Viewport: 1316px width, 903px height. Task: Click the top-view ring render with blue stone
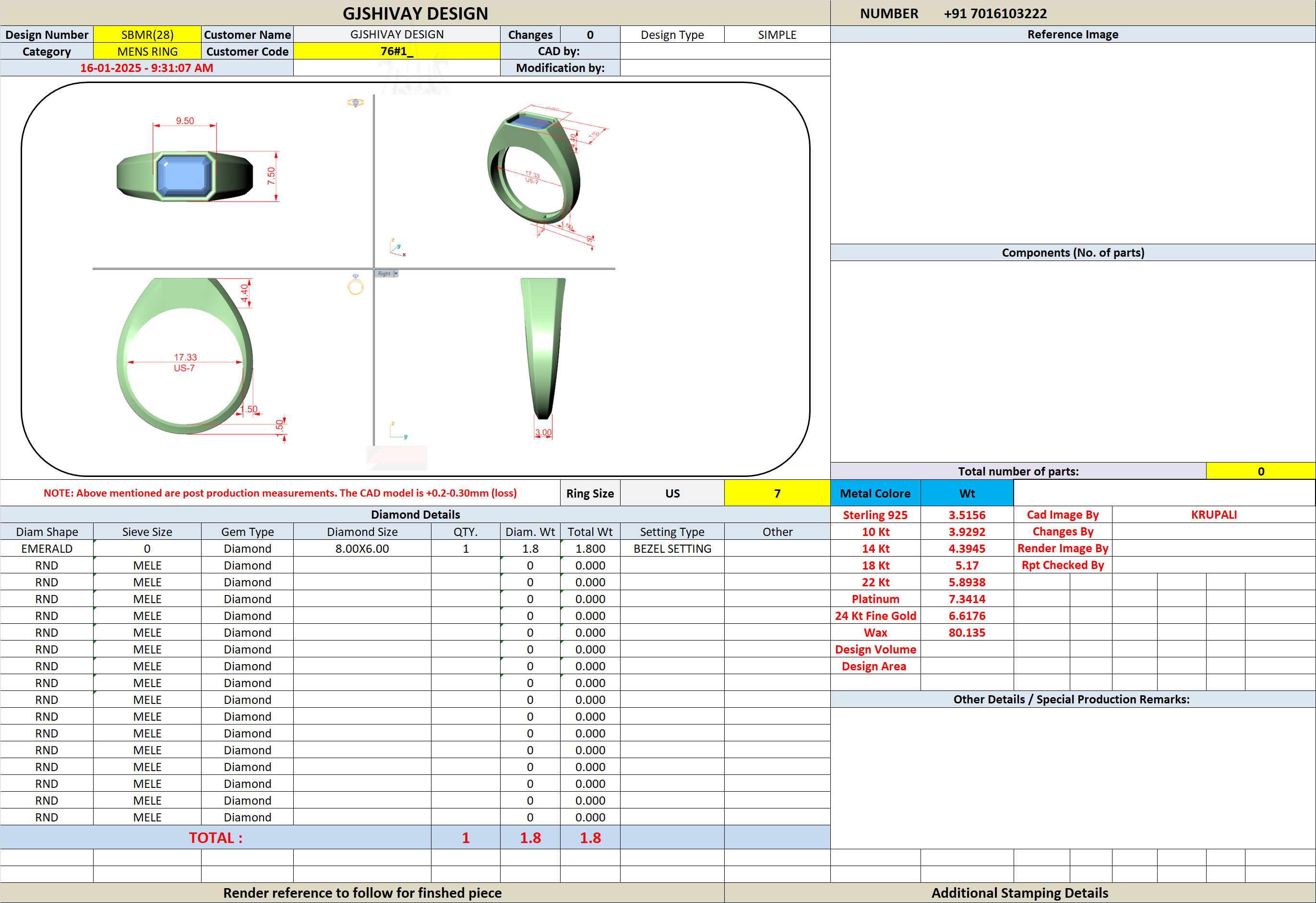point(185,176)
